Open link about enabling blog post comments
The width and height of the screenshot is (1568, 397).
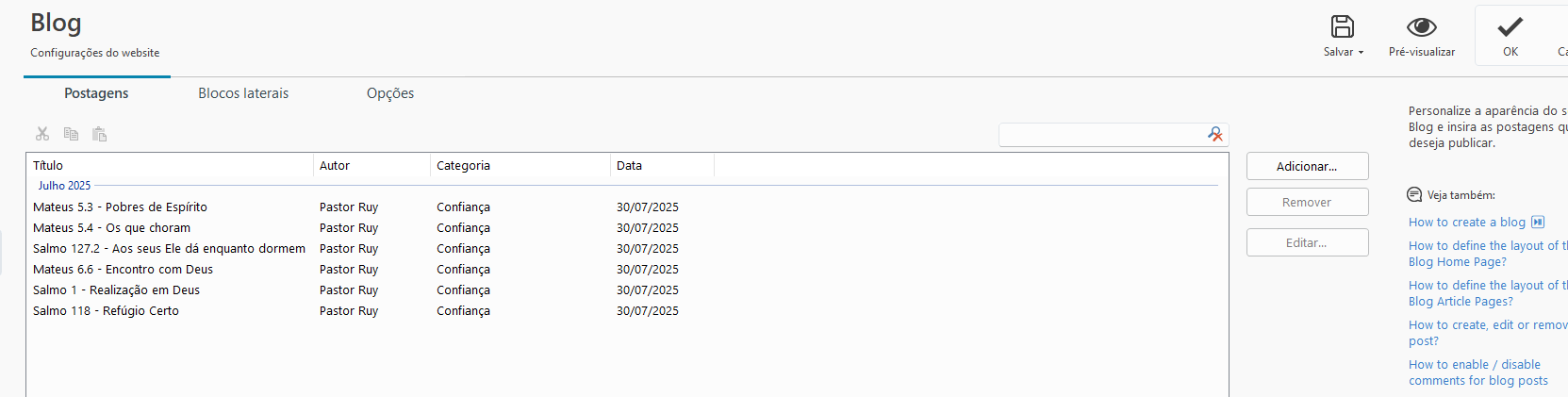pyautogui.click(x=1478, y=372)
